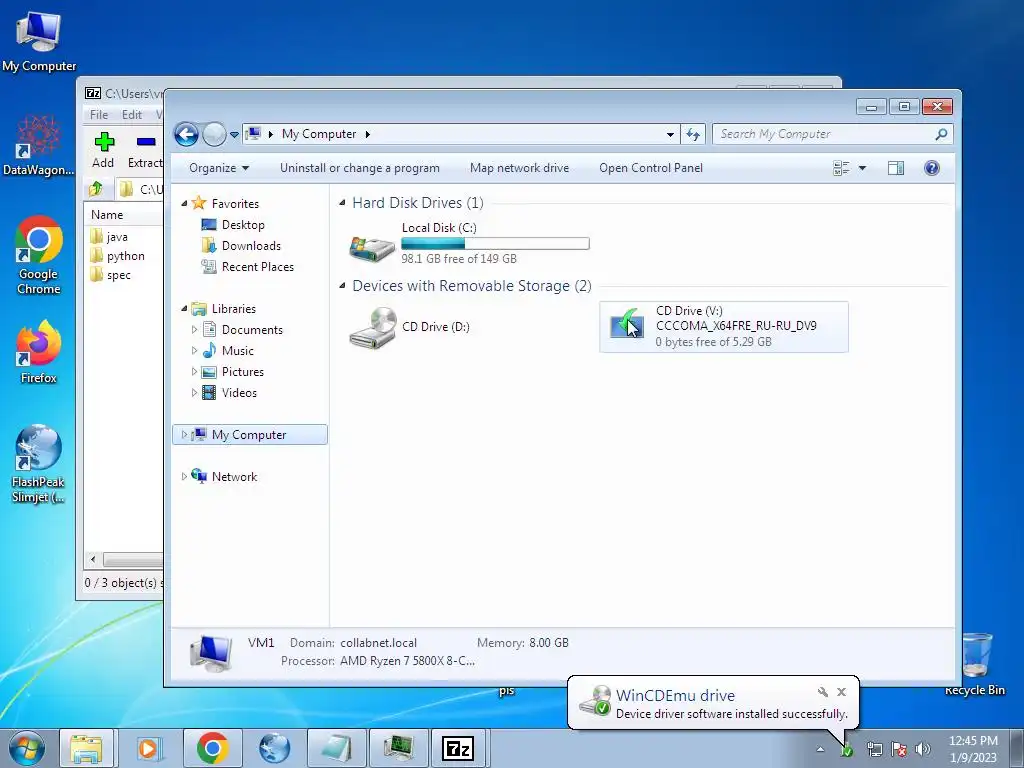Click 7-Zip horizontal scrollbar left arrow

[93, 560]
